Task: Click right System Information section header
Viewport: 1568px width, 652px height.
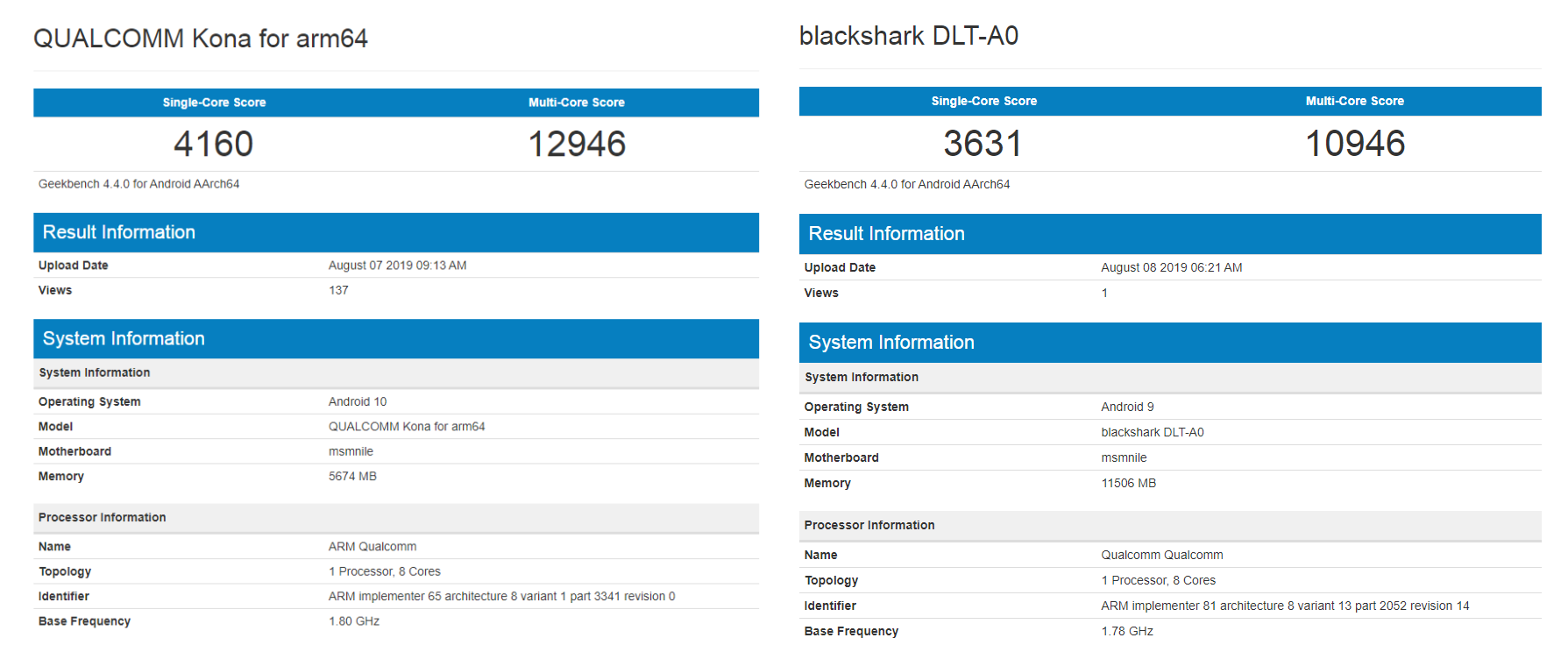Action: 1170,343
